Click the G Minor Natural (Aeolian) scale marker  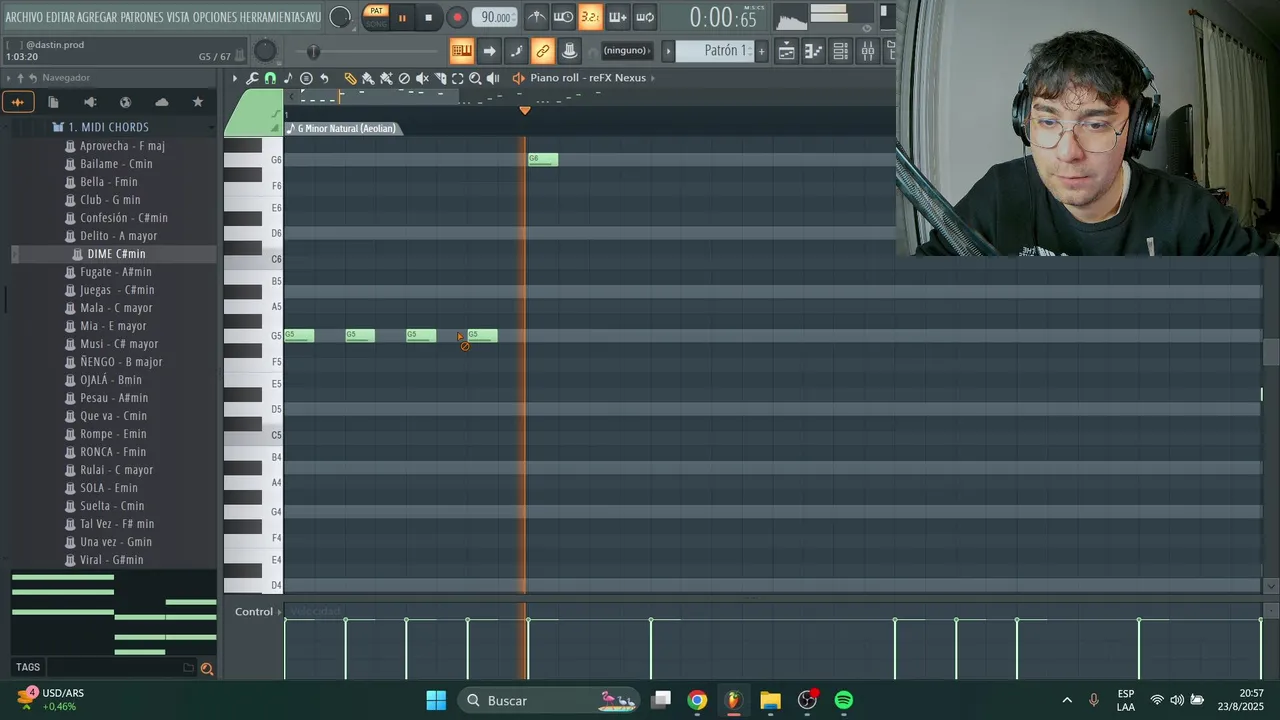342,128
